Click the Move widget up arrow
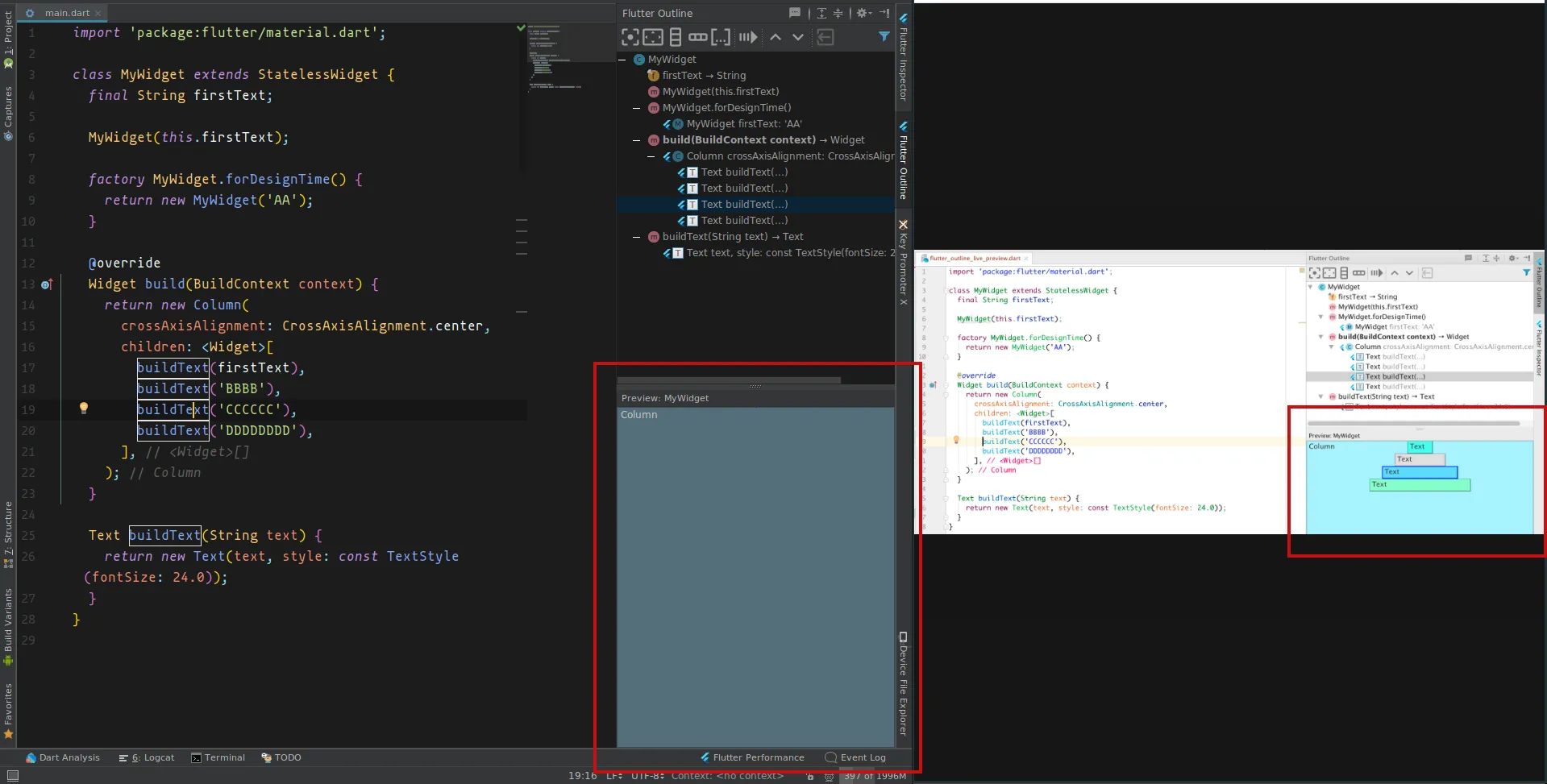Screen dimensions: 1547x784 point(776,37)
